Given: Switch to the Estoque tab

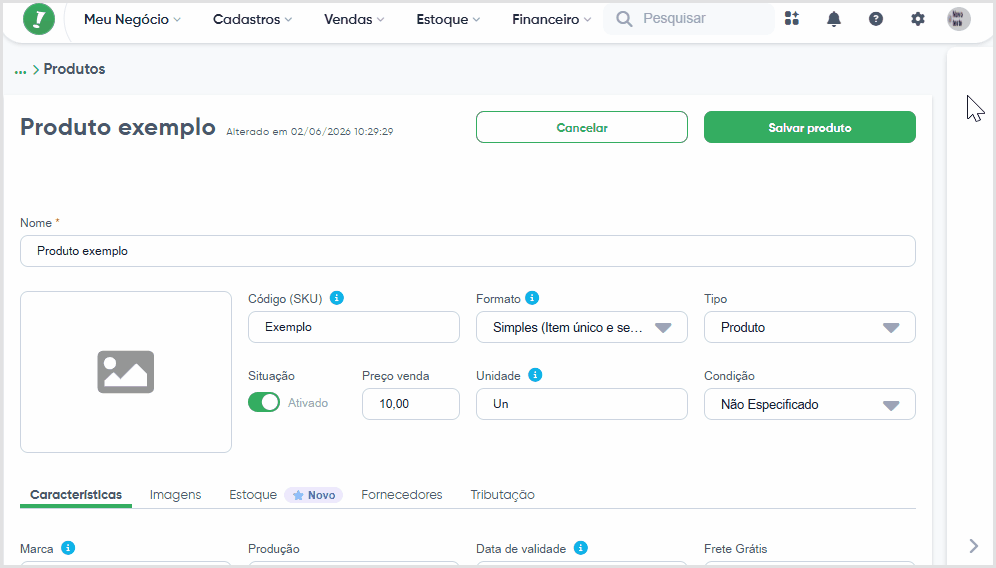Looking at the screenshot, I should (253, 495).
